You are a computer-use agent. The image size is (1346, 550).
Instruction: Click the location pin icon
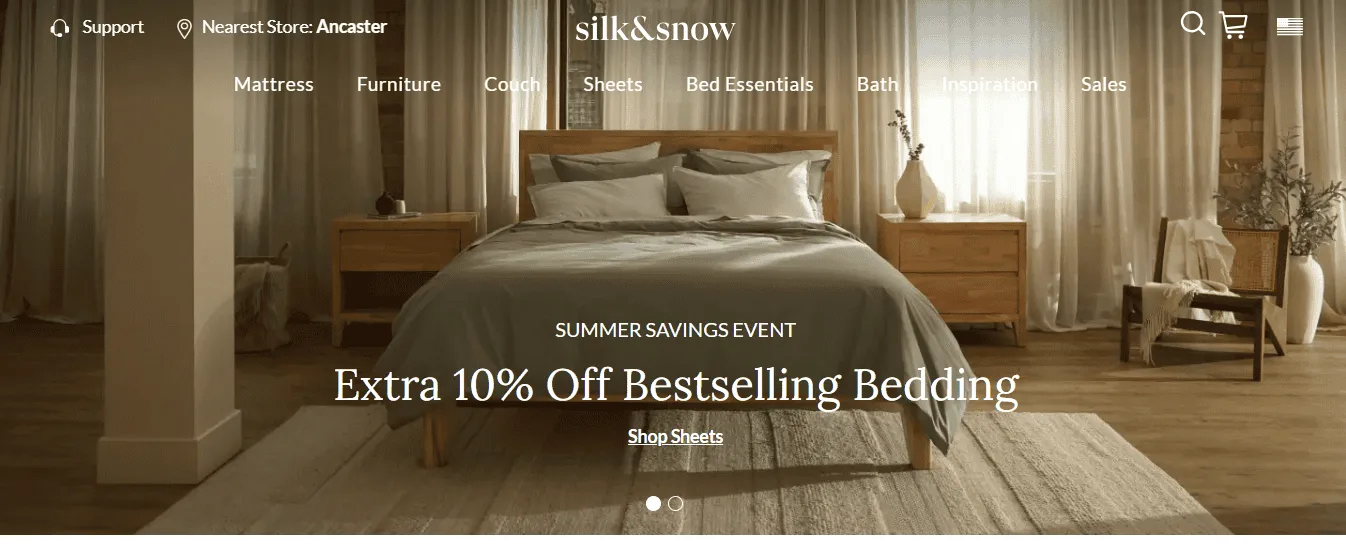tap(184, 28)
